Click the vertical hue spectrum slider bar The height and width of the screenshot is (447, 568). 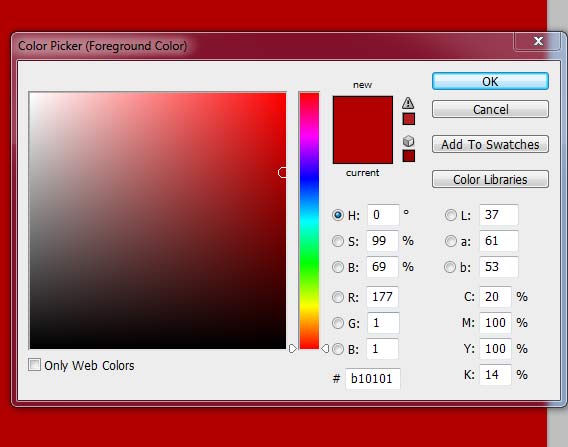coord(309,221)
